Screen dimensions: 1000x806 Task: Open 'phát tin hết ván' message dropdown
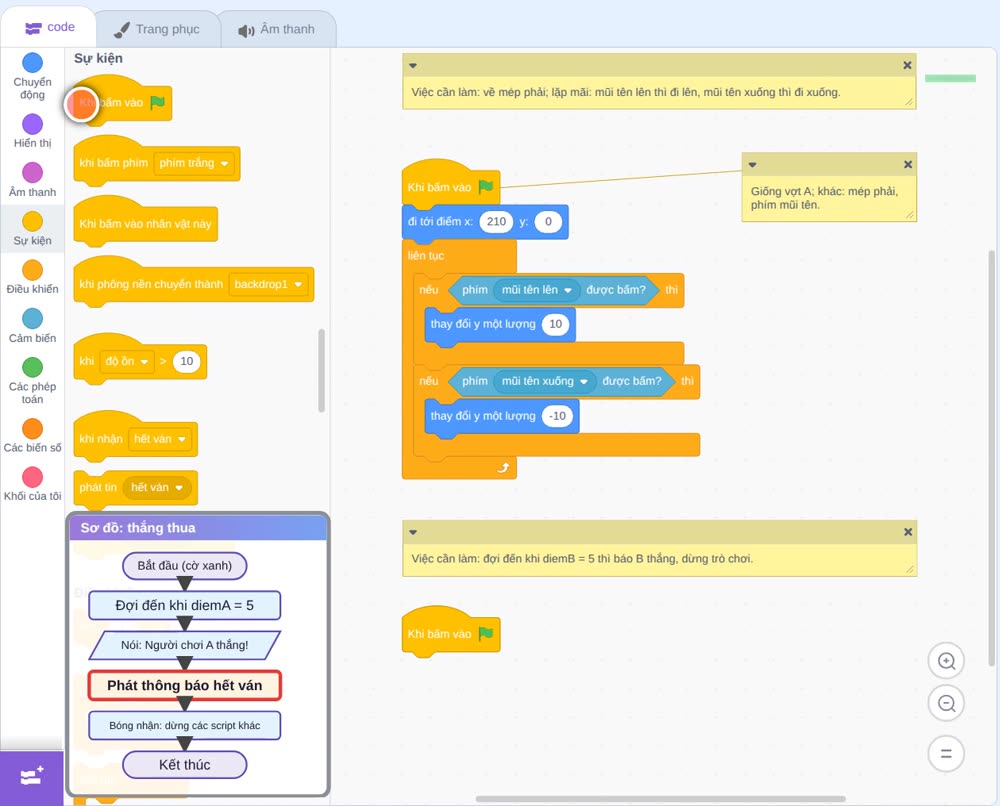[157, 487]
